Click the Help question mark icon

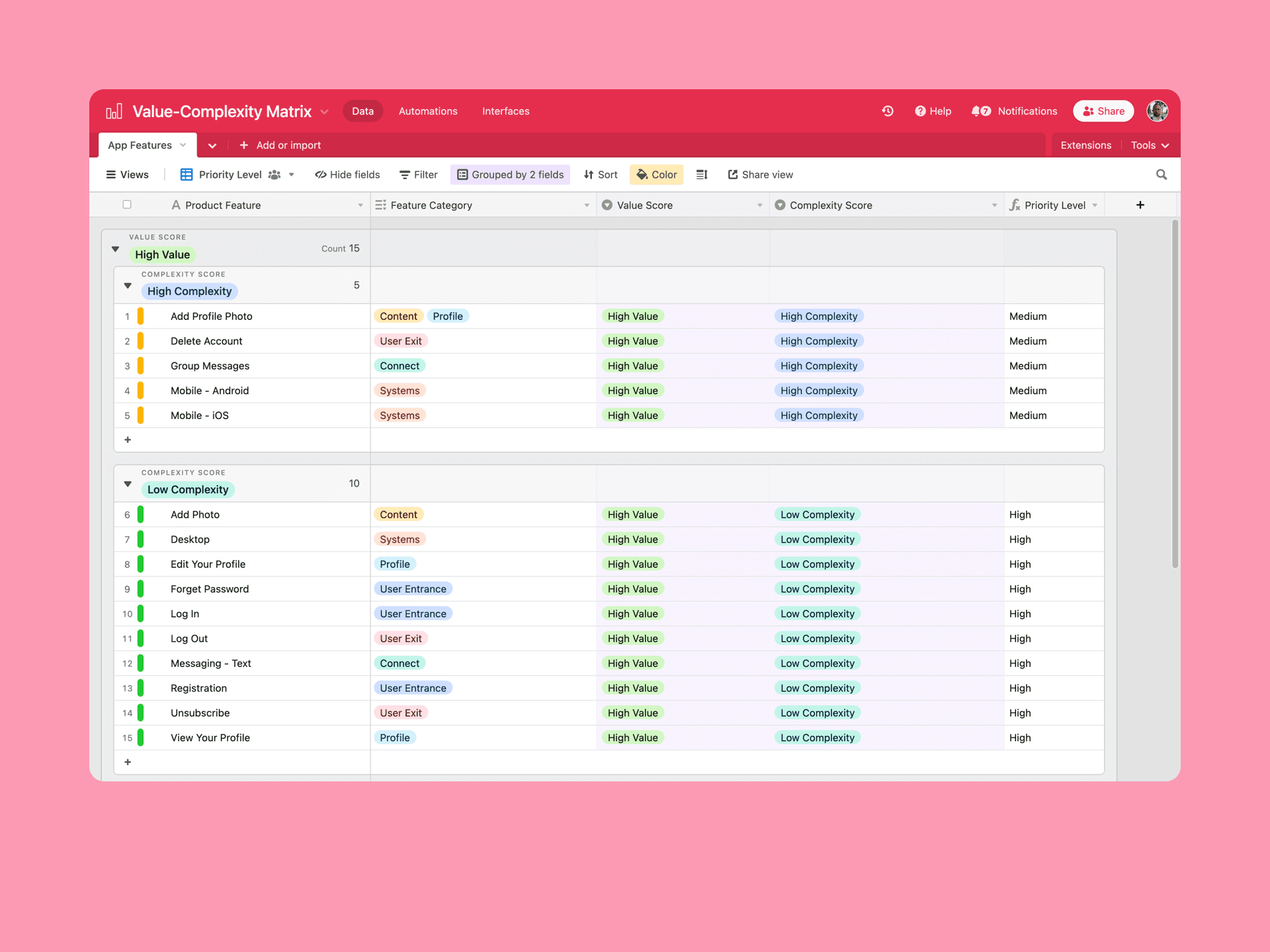(x=920, y=111)
